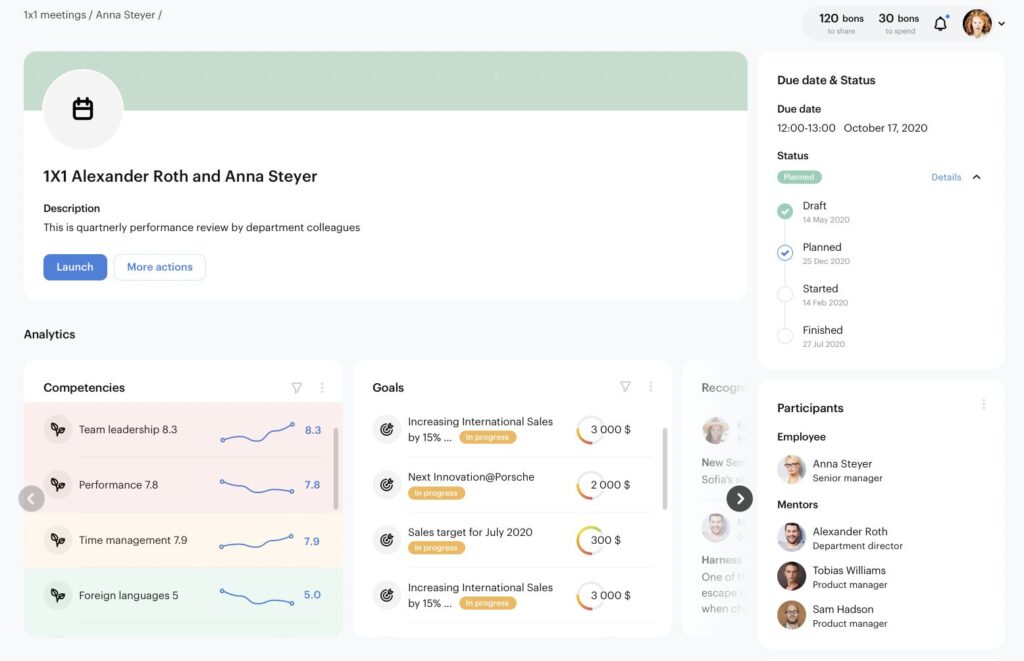The image size is (1024, 661).
Task: Click the 120 bons to share counter
Action: [841, 24]
